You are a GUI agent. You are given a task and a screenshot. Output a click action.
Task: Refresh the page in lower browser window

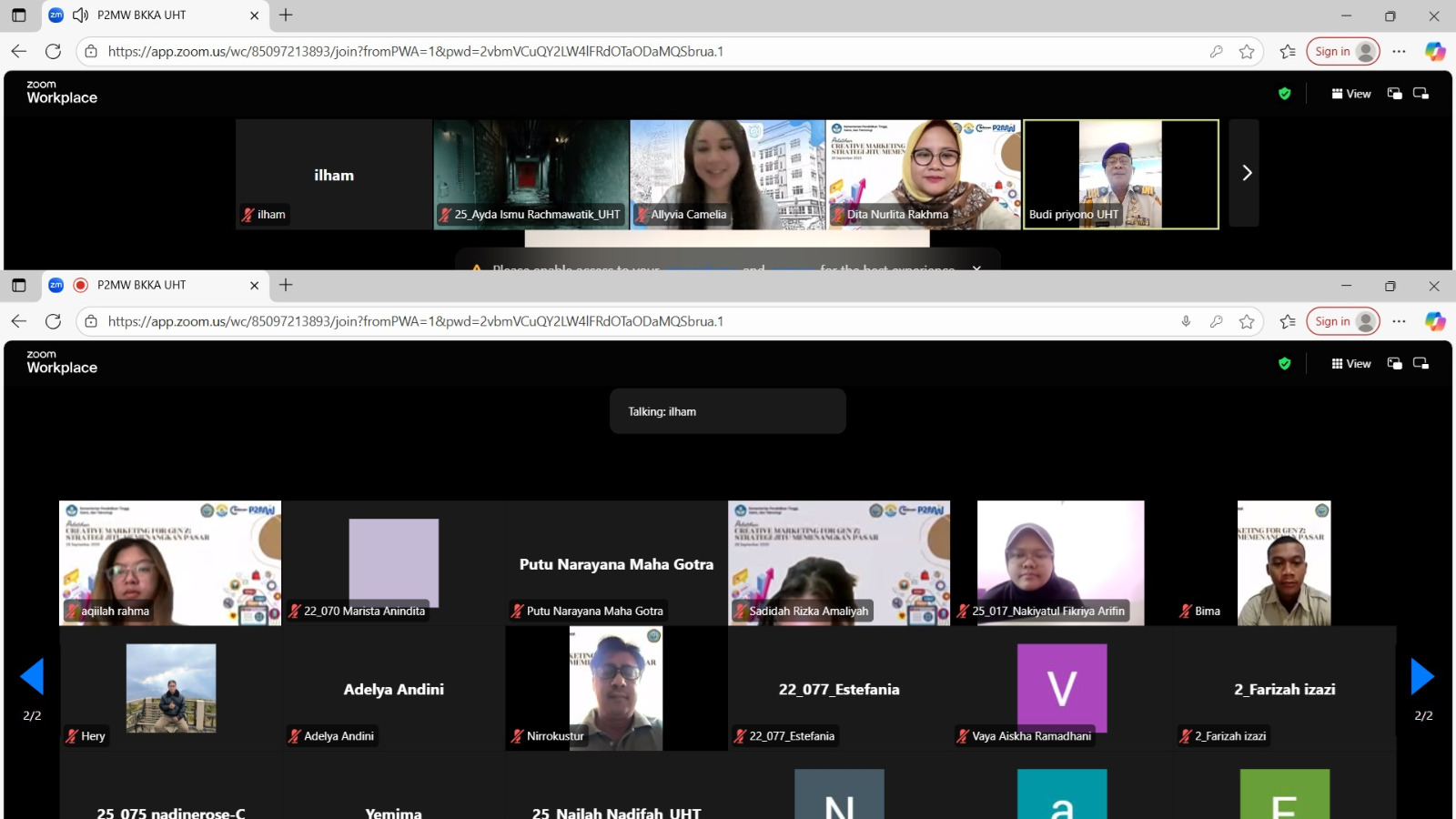coord(54,321)
